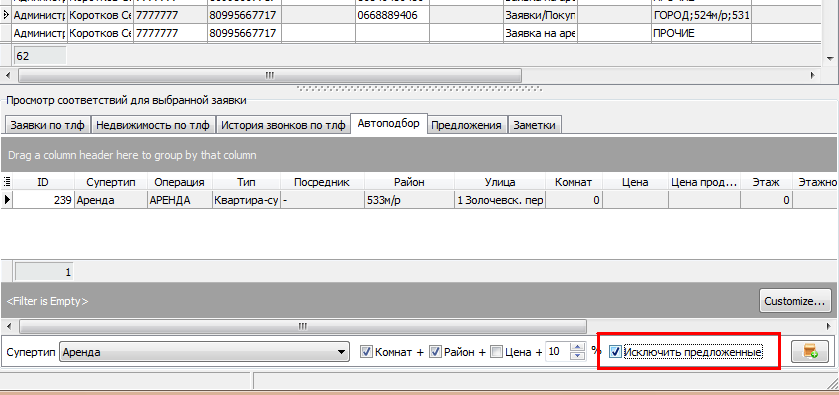The image size is (839, 395).
Task: Click the Customize... filter button
Action: tap(795, 301)
